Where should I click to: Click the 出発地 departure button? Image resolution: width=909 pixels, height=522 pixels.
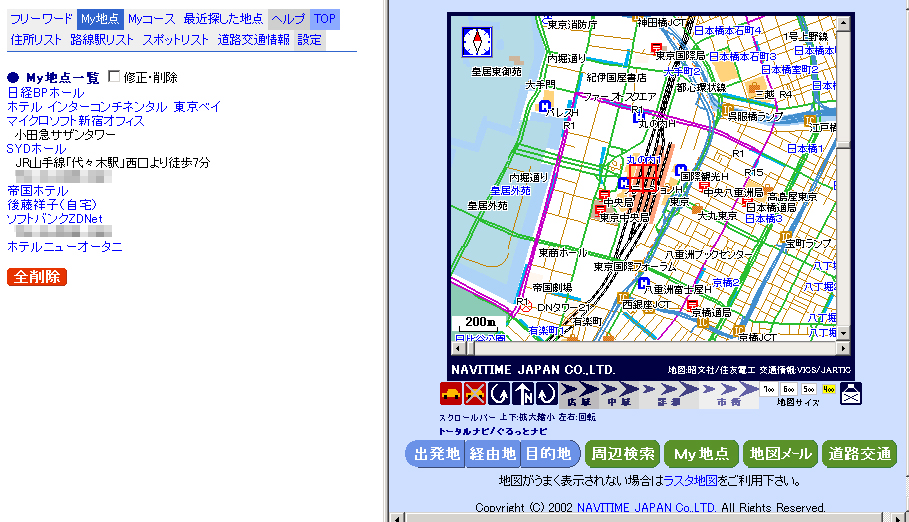click(437, 454)
